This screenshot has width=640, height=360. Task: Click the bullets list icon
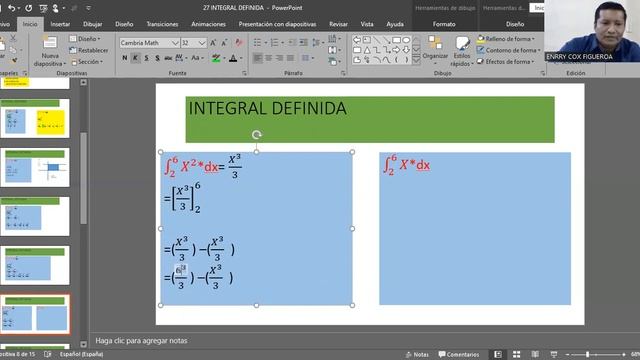click(257, 42)
